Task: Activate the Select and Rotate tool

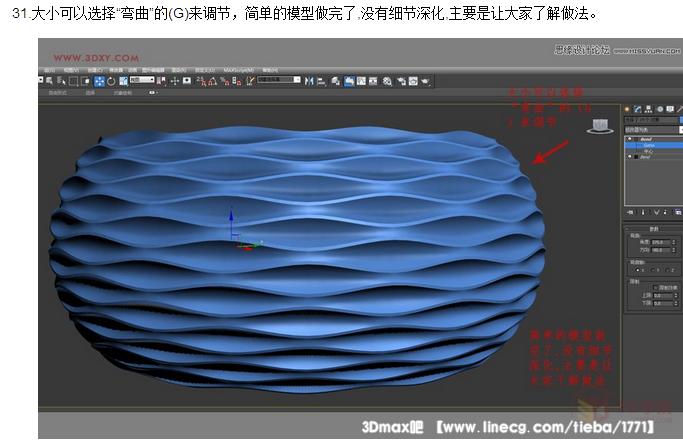Action: tap(111, 81)
